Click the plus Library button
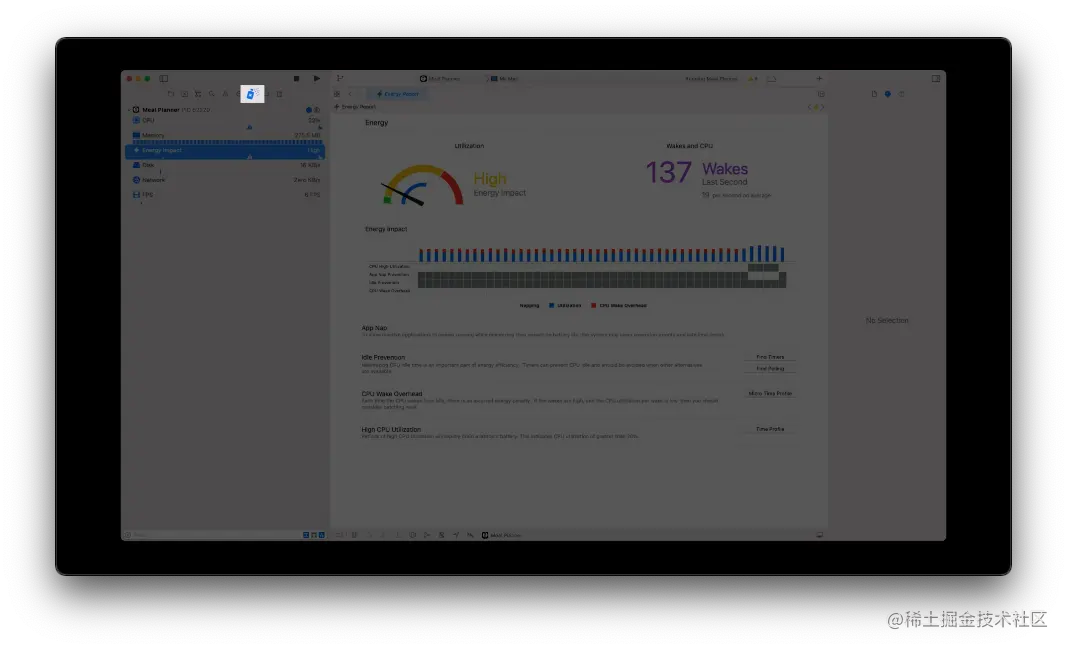The width and height of the screenshot is (1067, 649). (819, 79)
